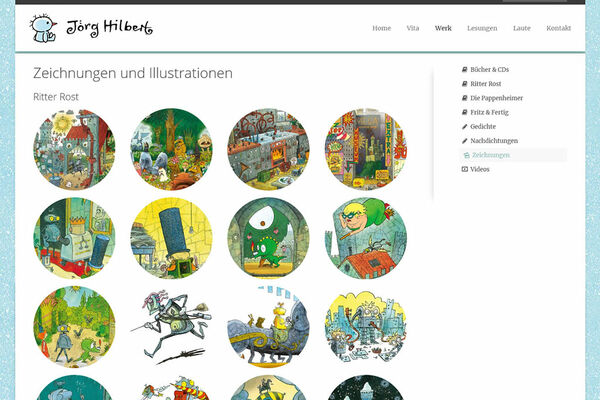
Task: Open the Kontakt menu item
Action: point(558,28)
